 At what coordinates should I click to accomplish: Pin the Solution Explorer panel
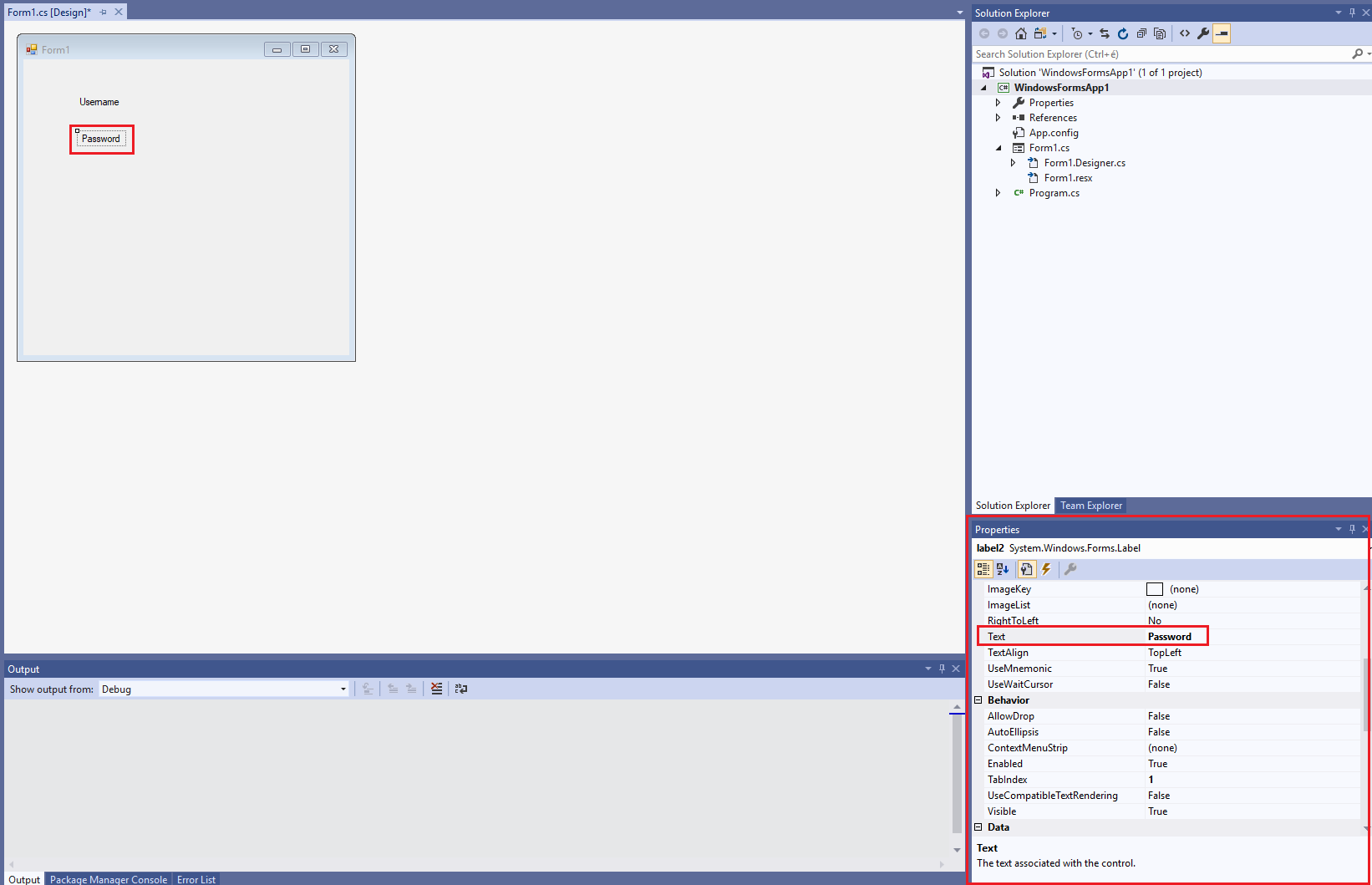[x=1352, y=13]
